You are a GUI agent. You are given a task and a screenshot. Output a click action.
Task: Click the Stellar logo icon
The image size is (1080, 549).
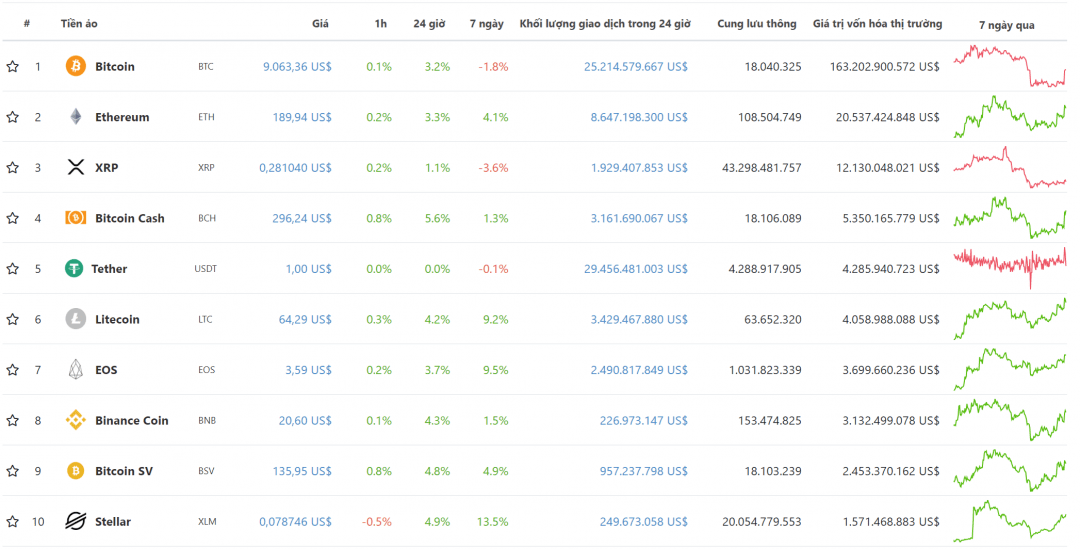pyautogui.click(x=76, y=521)
